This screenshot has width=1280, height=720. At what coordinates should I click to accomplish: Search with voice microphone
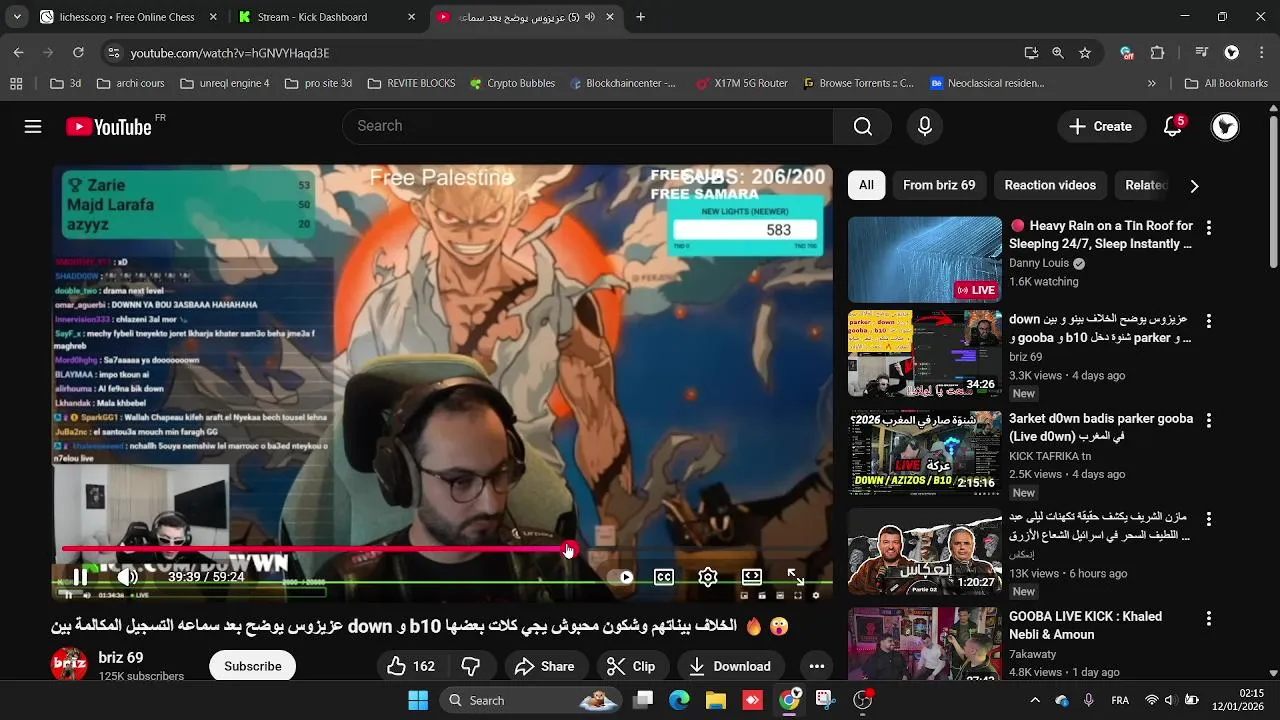pyautogui.click(x=925, y=126)
